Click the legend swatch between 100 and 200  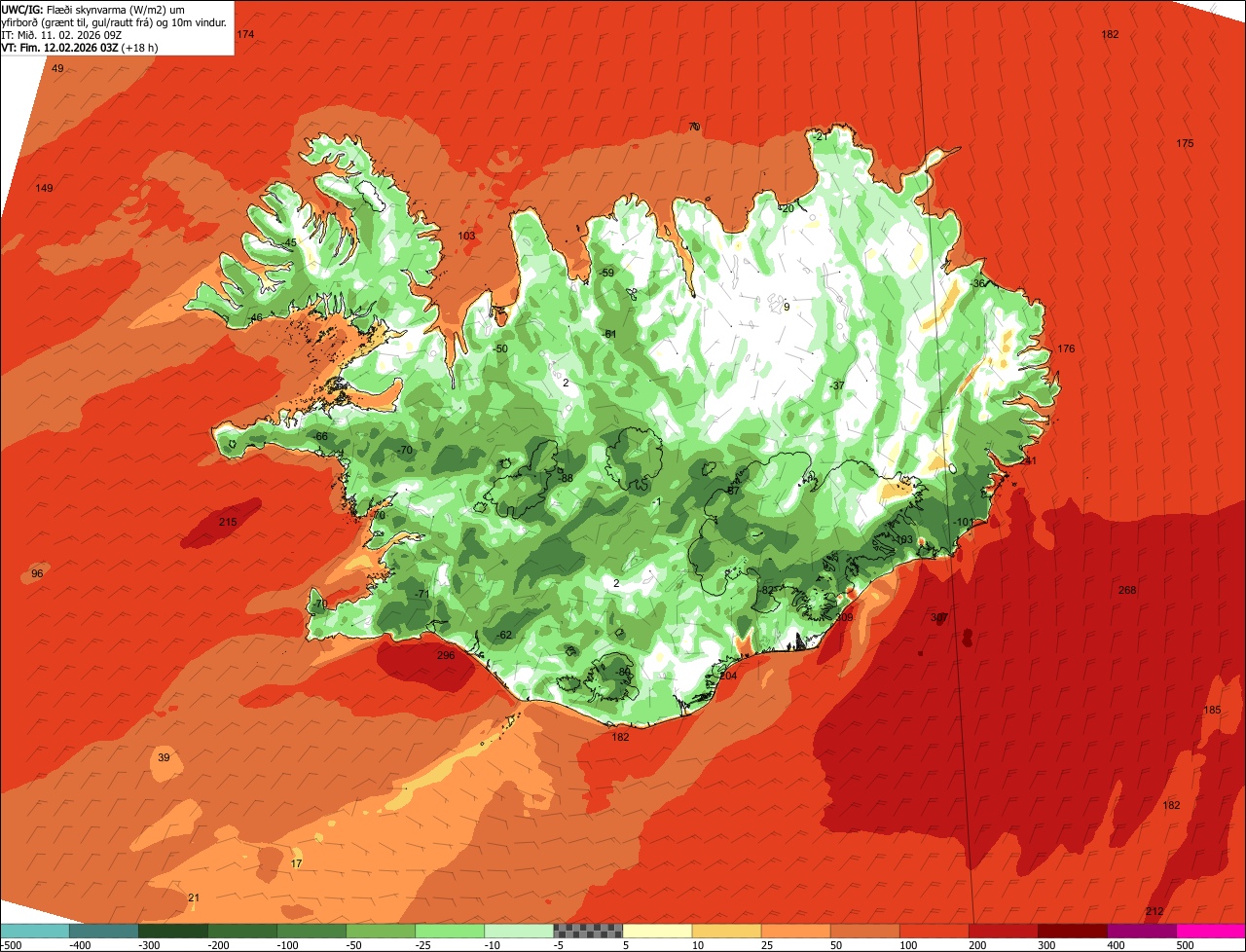click(934, 931)
